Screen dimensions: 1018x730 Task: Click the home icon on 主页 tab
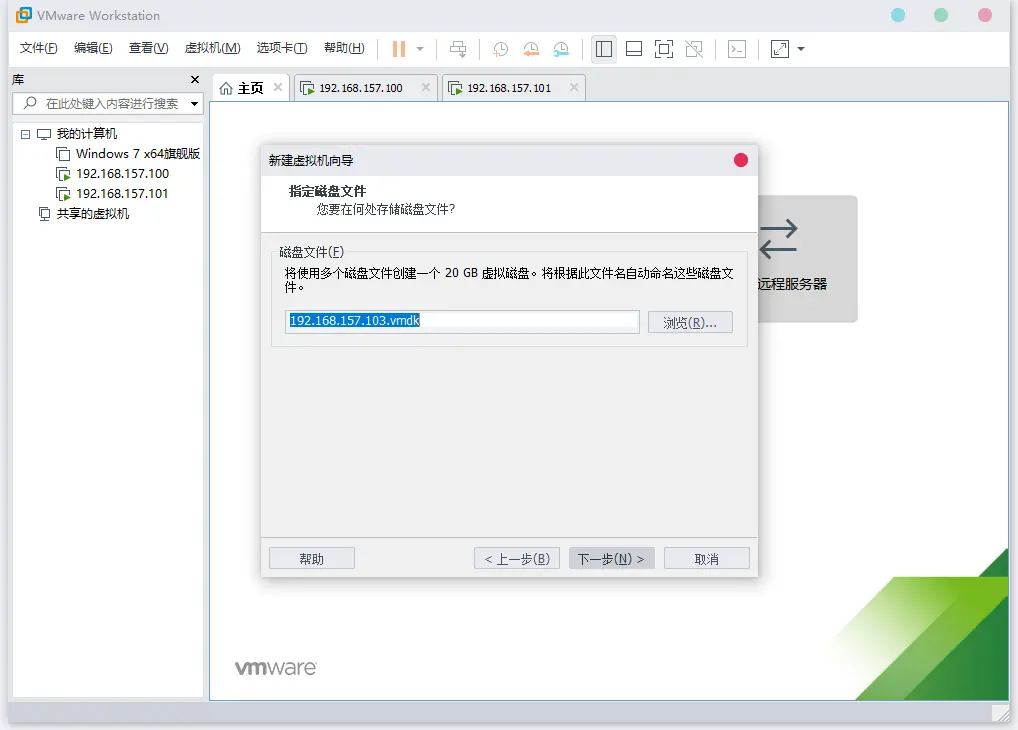point(226,88)
